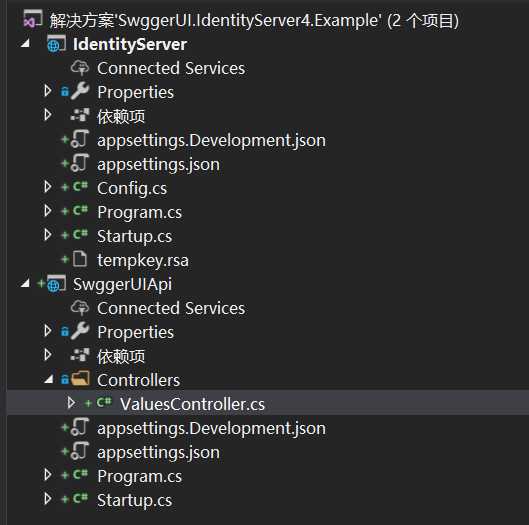Click SwggerUIApi's Properties wrench icon
The image size is (529, 525).
pyautogui.click(x=80, y=331)
